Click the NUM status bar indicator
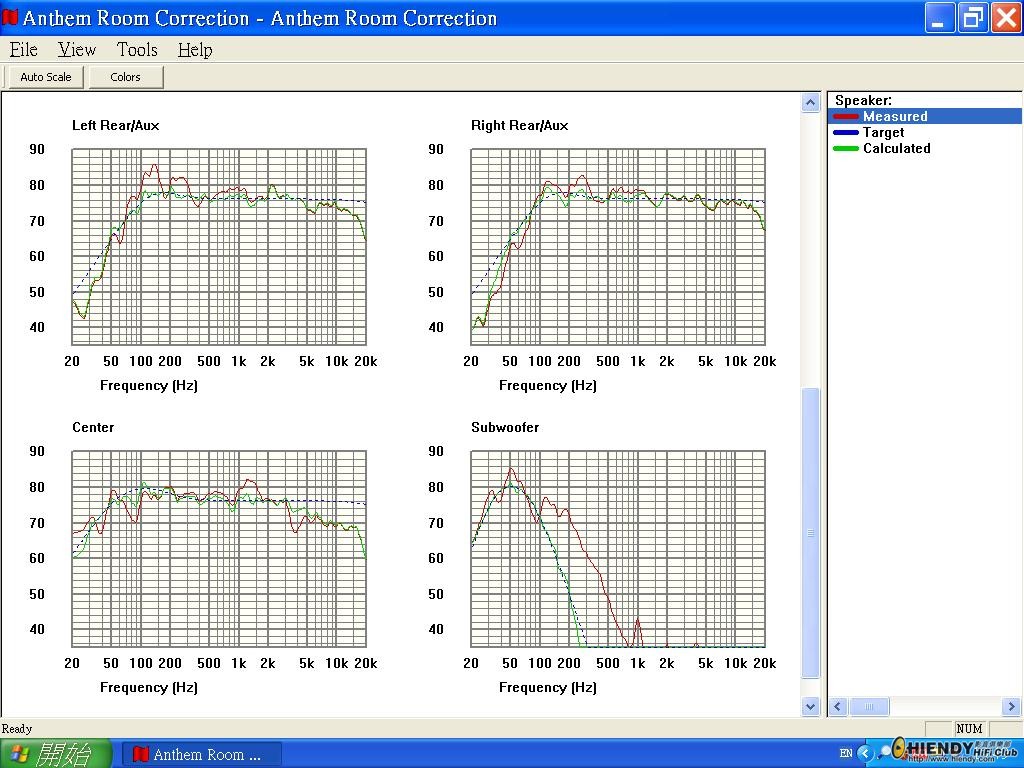Image resolution: width=1024 pixels, height=768 pixels. pos(969,728)
